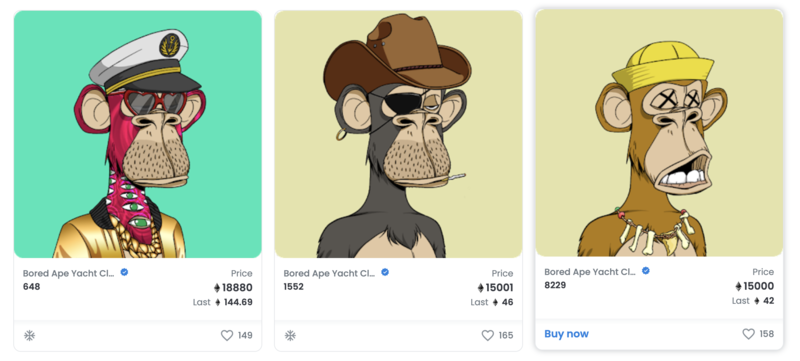Screen dimensions: 800x361
Task: Click Ethereum icon beside price 18880
Action: 217,288
